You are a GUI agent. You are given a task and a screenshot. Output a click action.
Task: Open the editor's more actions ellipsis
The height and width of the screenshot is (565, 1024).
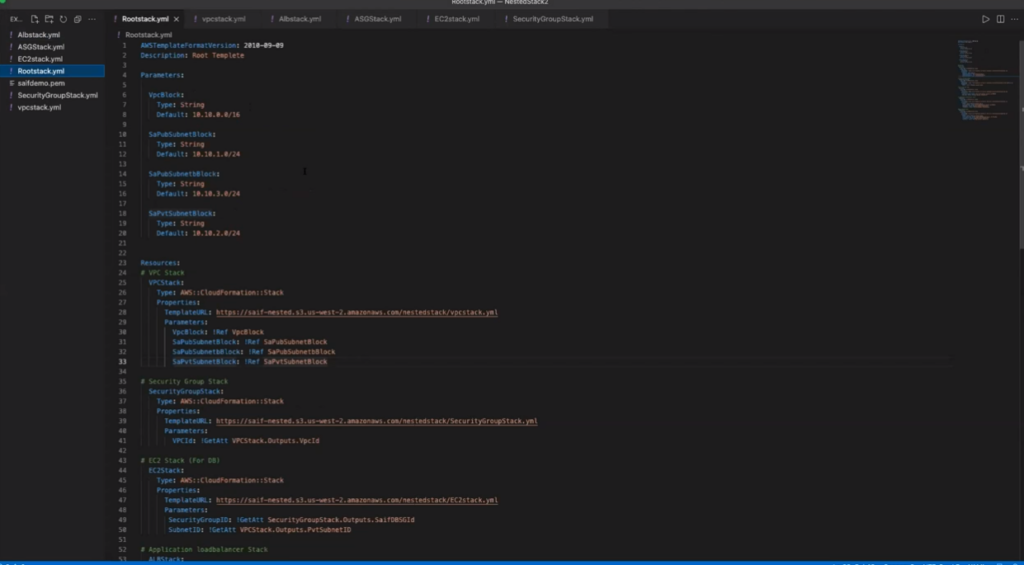(1013, 19)
